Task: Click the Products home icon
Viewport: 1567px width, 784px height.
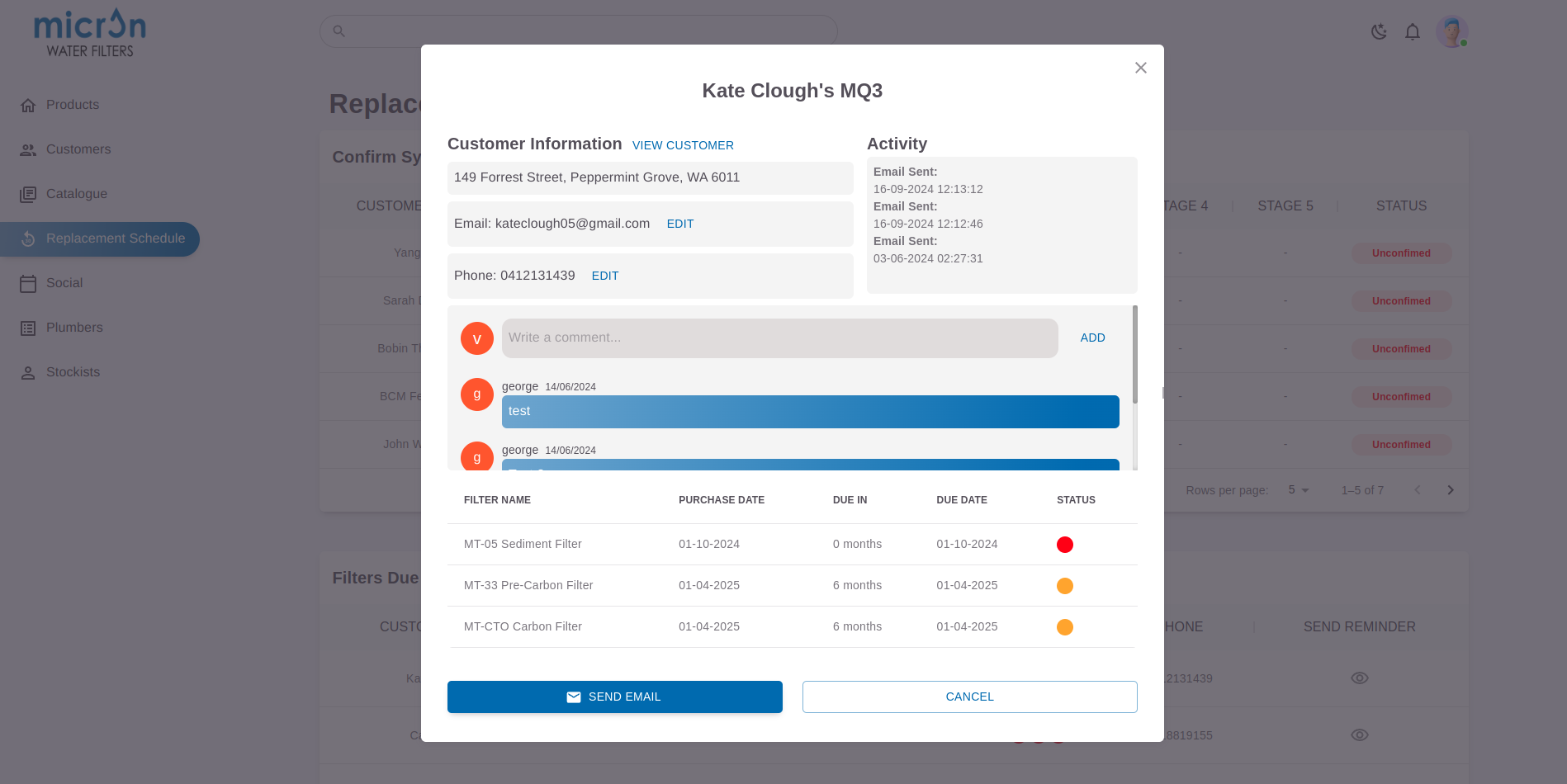Action: pos(28,106)
